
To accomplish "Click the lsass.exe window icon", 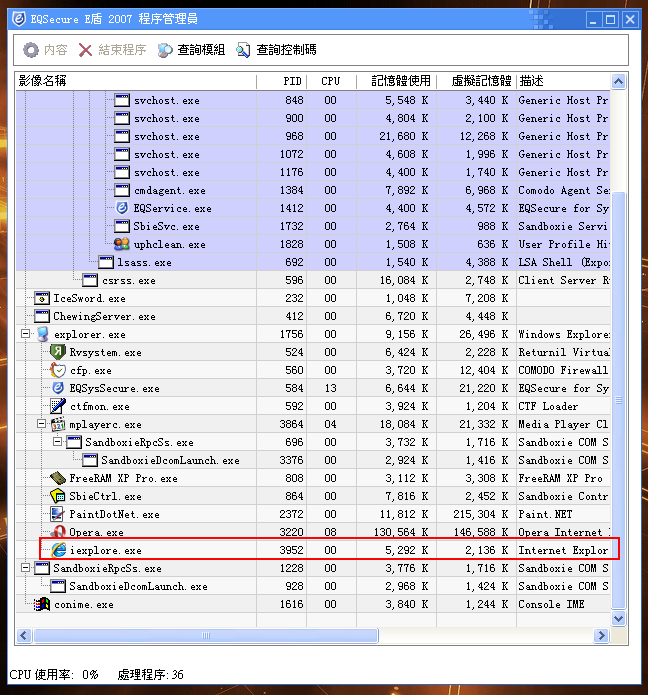I will pos(106,262).
